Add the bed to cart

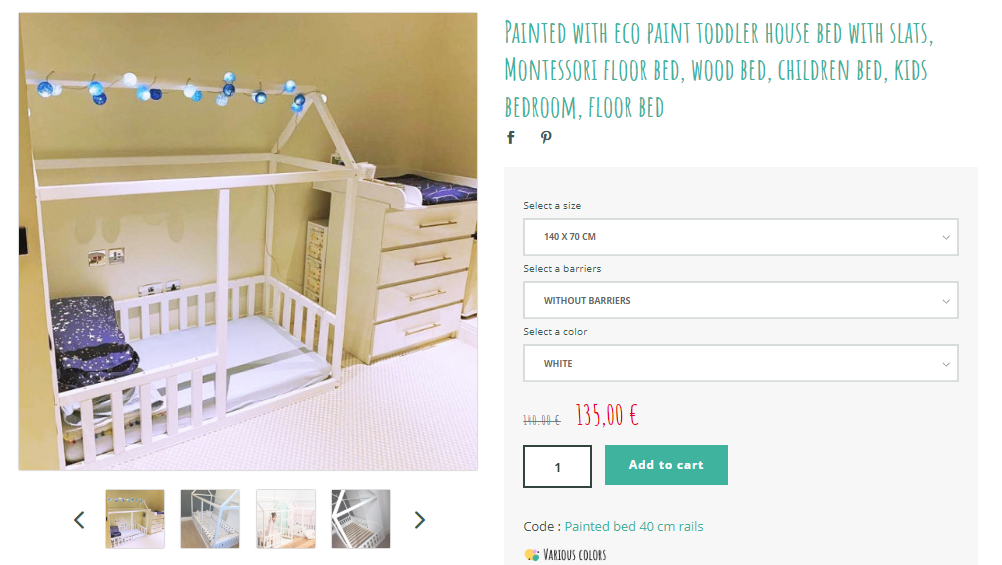(x=666, y=465)
